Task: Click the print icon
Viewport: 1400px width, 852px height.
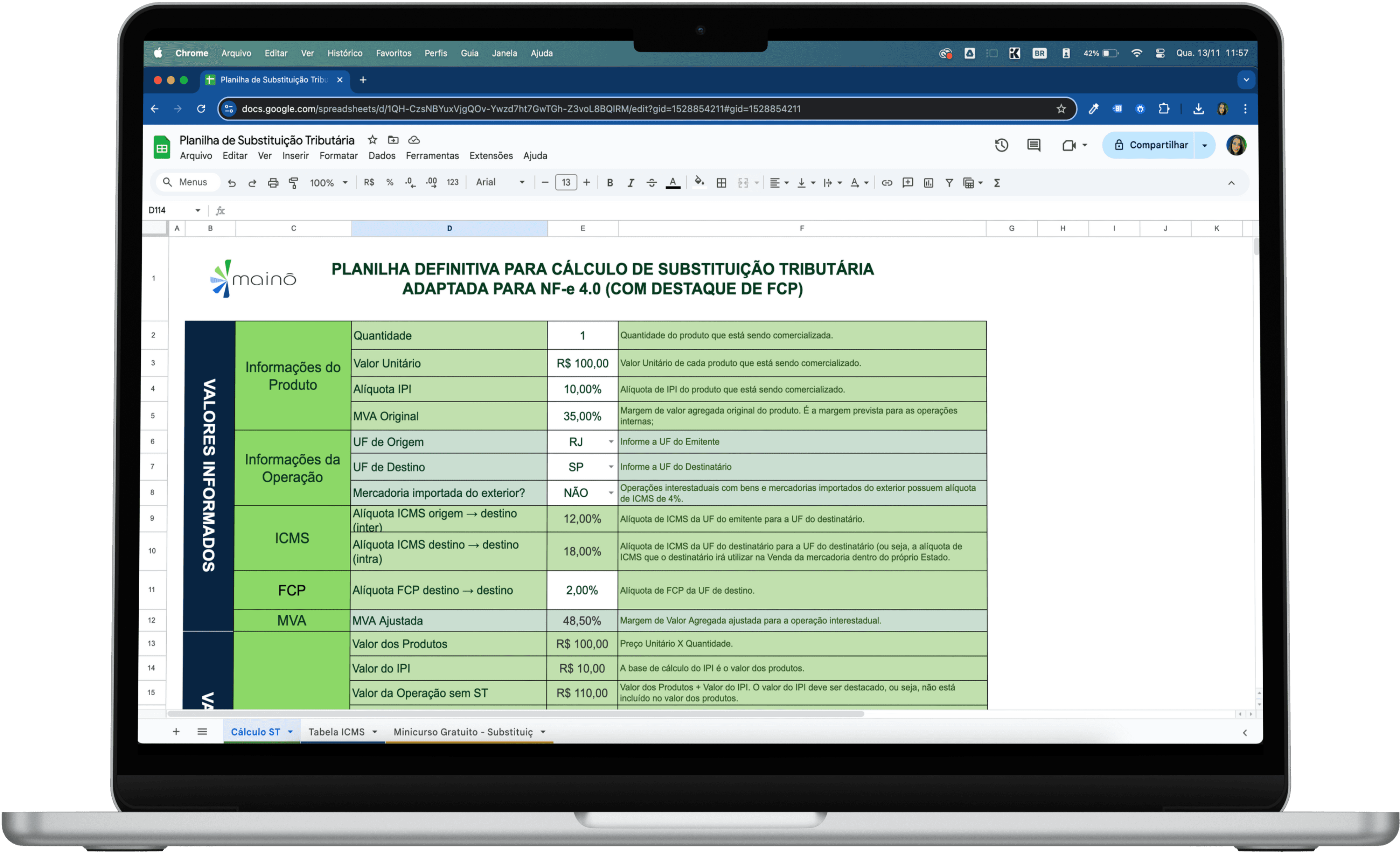Action: coord(273,183)
